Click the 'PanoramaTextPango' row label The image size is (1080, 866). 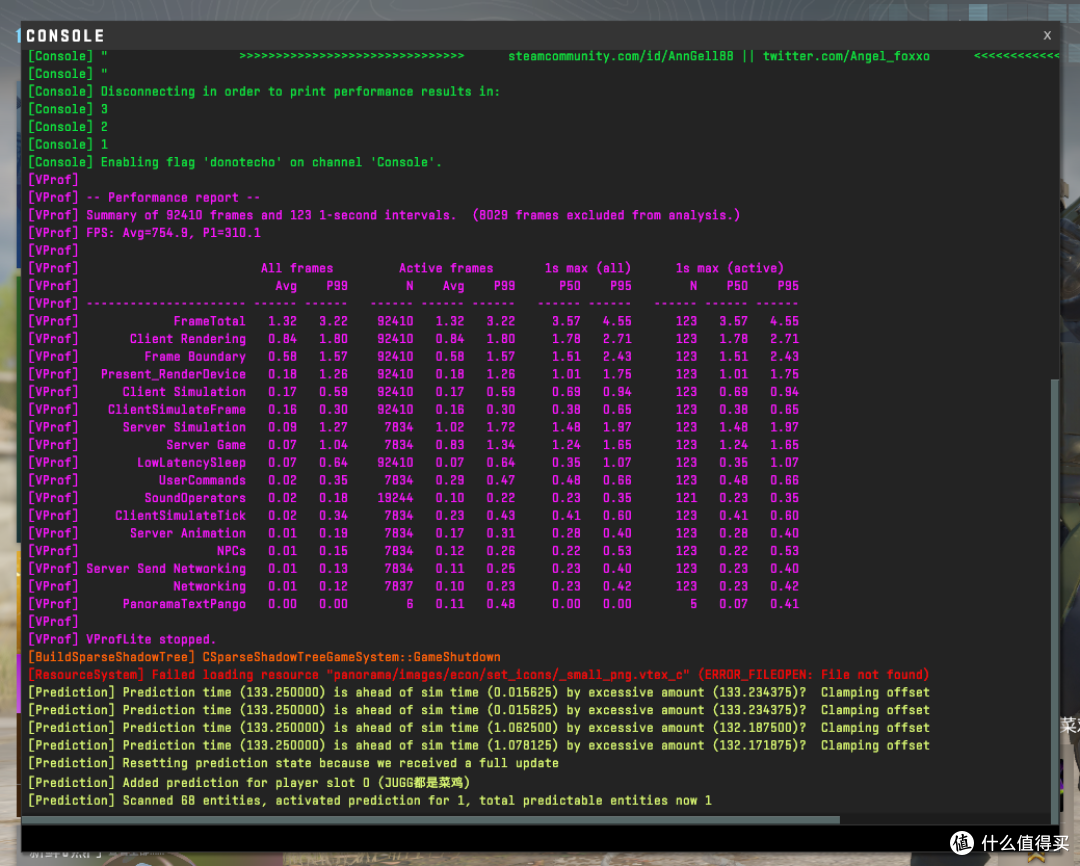pyautogui.click(x=184, y=604)
